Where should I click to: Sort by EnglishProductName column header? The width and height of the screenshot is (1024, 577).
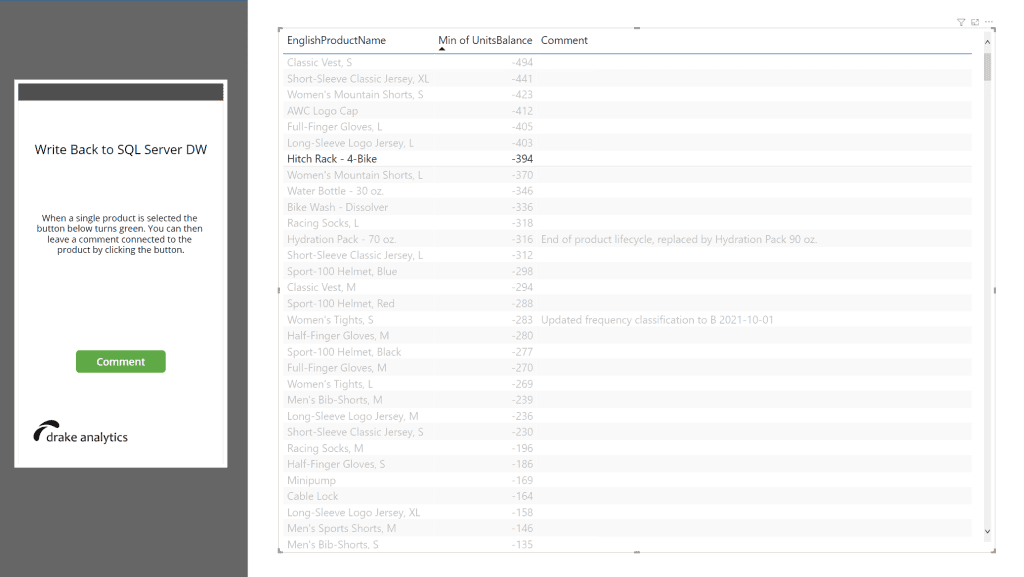(x=336, y=40)
